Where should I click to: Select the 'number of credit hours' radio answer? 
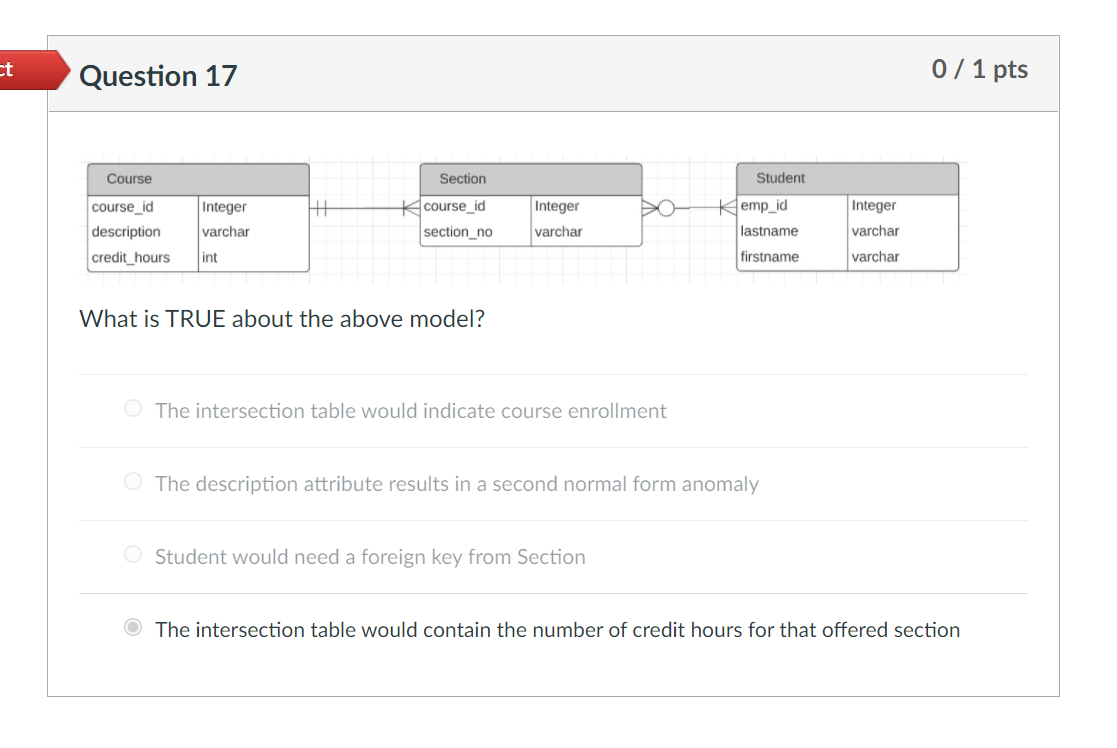133,628
